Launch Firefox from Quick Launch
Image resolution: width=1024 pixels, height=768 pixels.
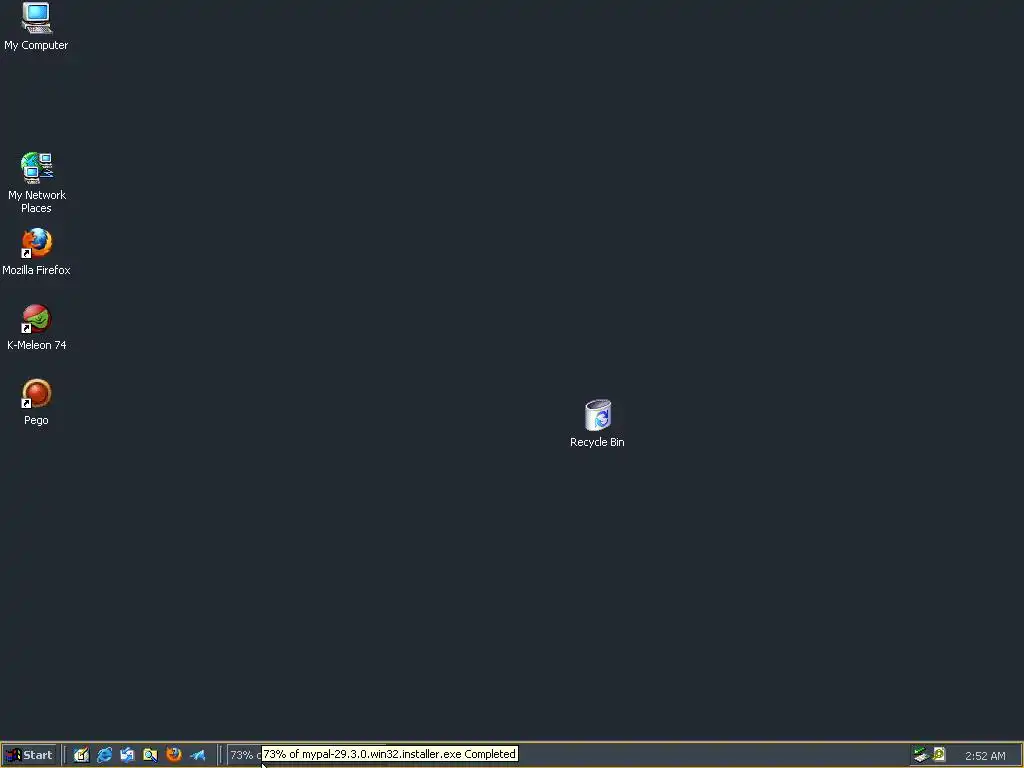pos(174,755)
